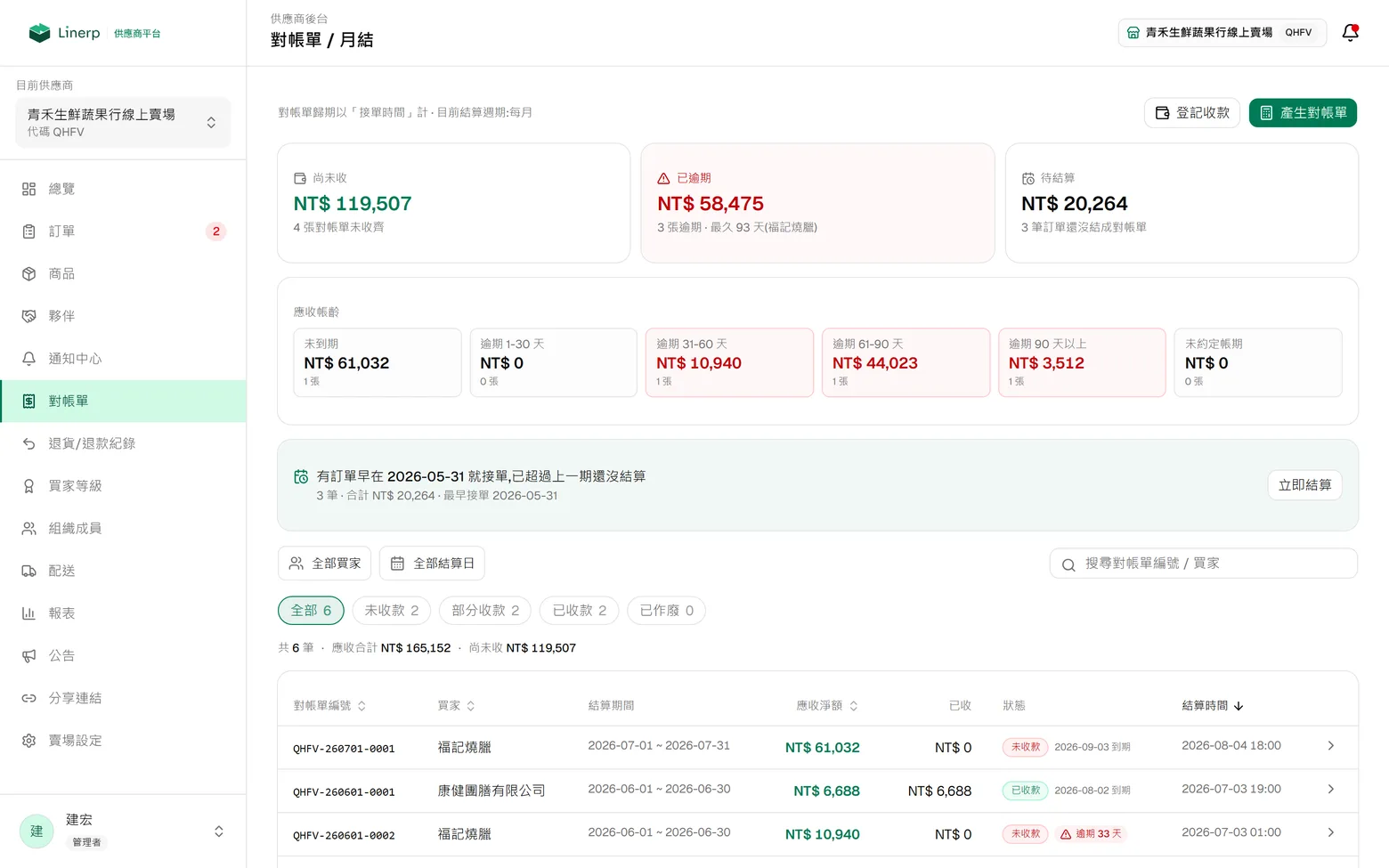Image resolution: width=1389 pixels, height=868 pixels.
Task: Click the 2 badge beside 訂單
Action: (x=216, y=231)
